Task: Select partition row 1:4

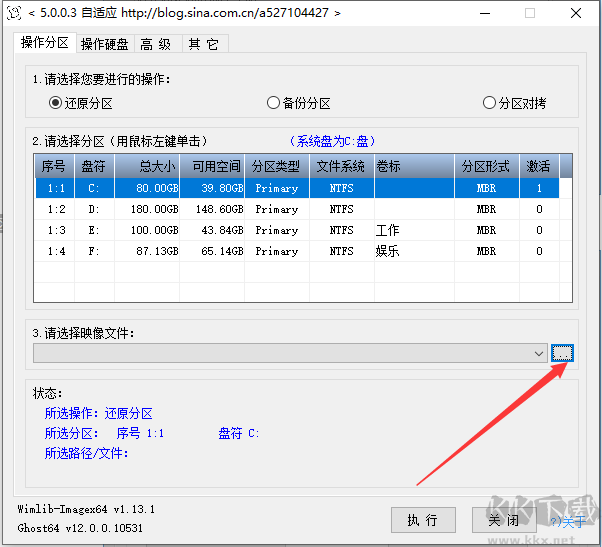Action: (297, 251)
